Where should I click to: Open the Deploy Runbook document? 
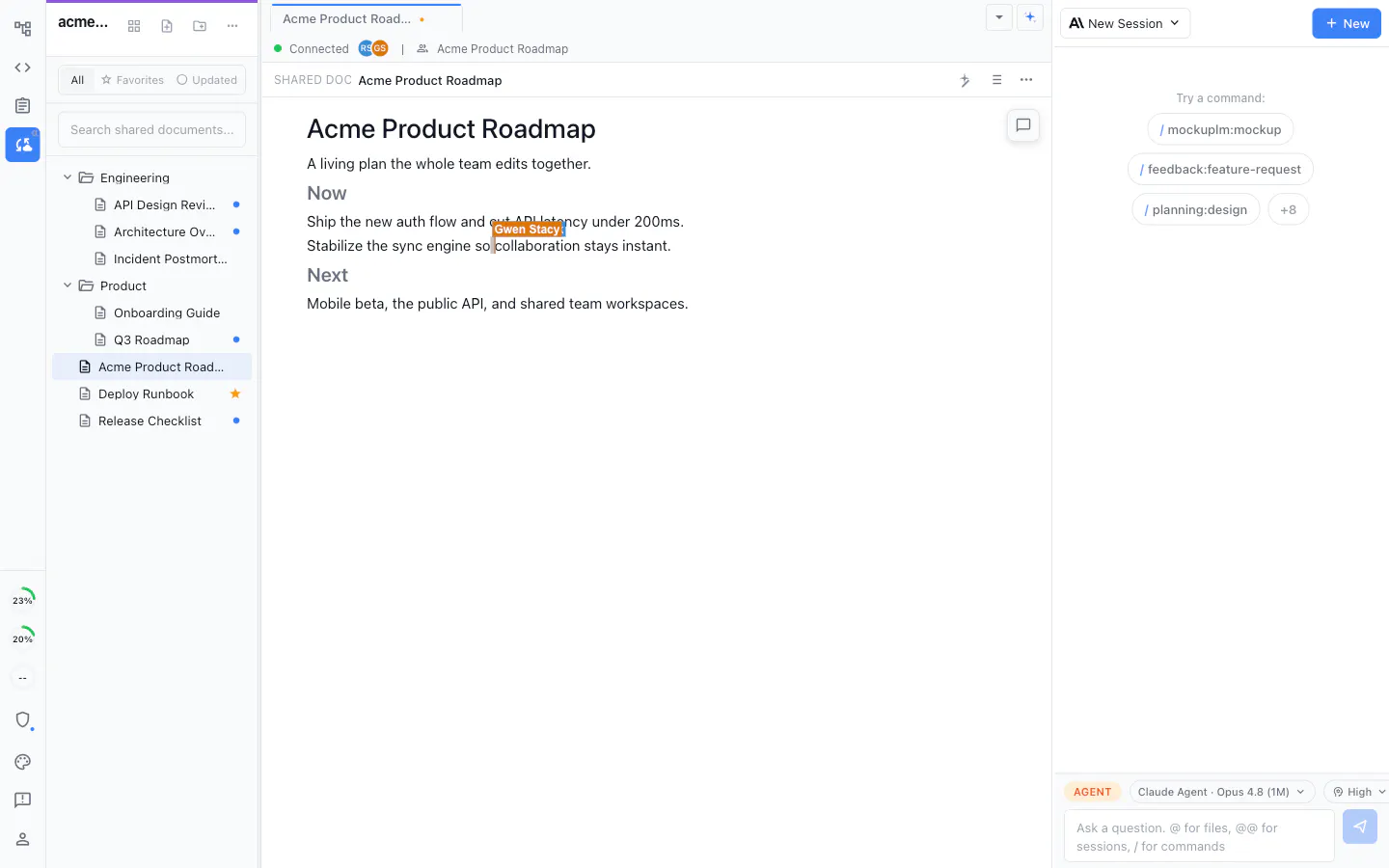pos(152,393)
